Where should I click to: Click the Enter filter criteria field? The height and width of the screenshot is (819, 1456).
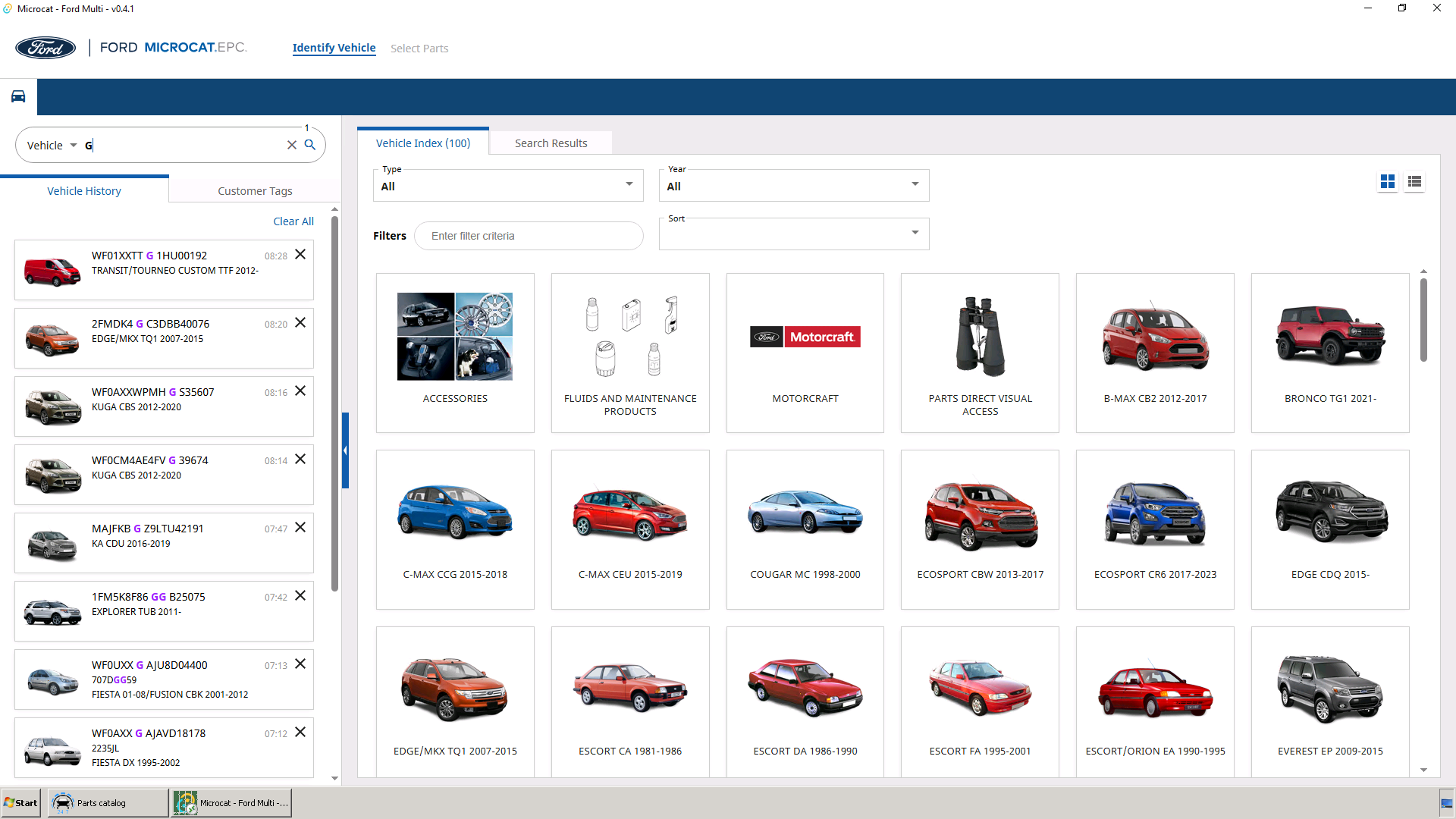pos(529,236)
